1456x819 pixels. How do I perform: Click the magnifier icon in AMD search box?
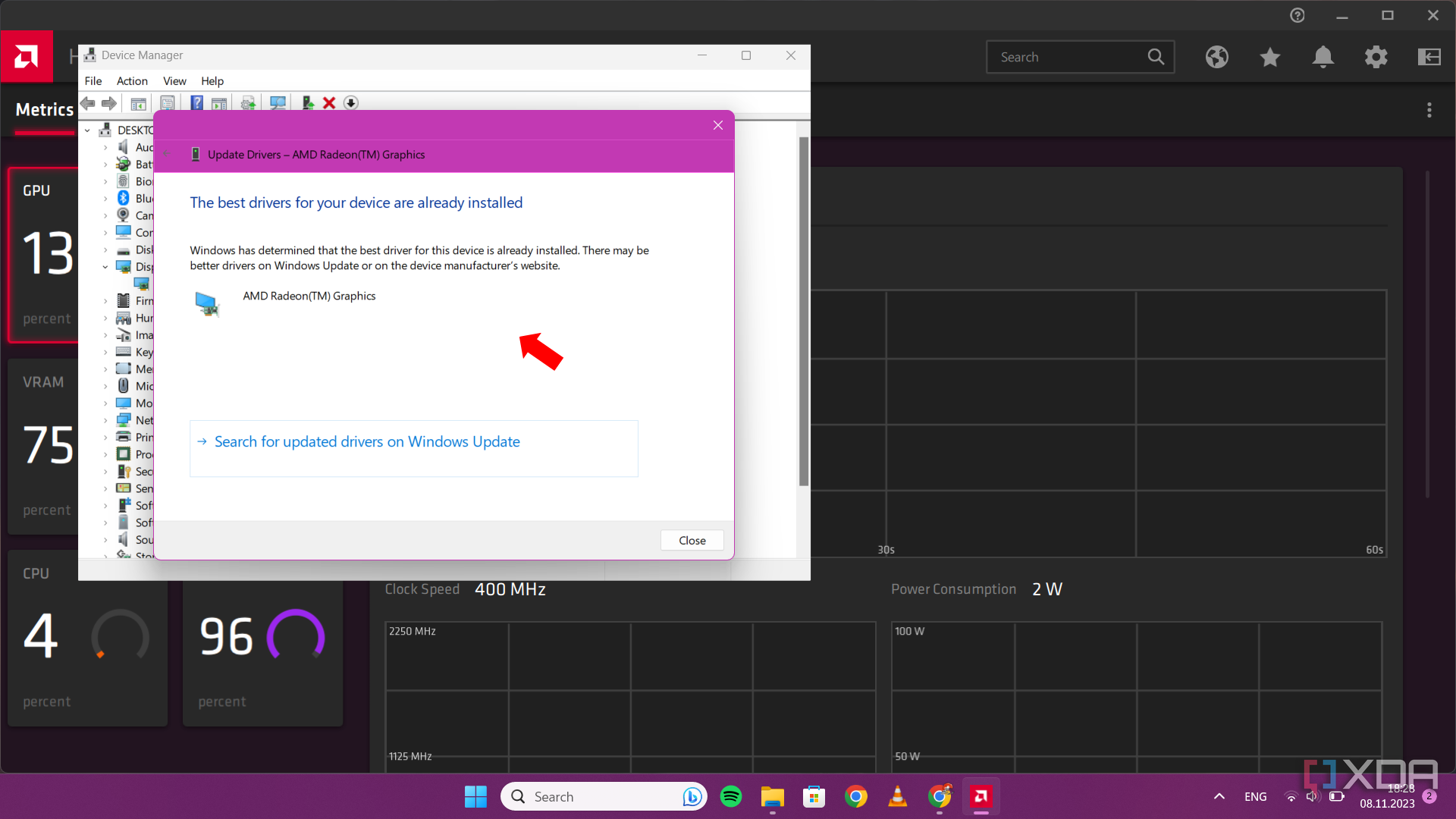(x=1156, y=57)
